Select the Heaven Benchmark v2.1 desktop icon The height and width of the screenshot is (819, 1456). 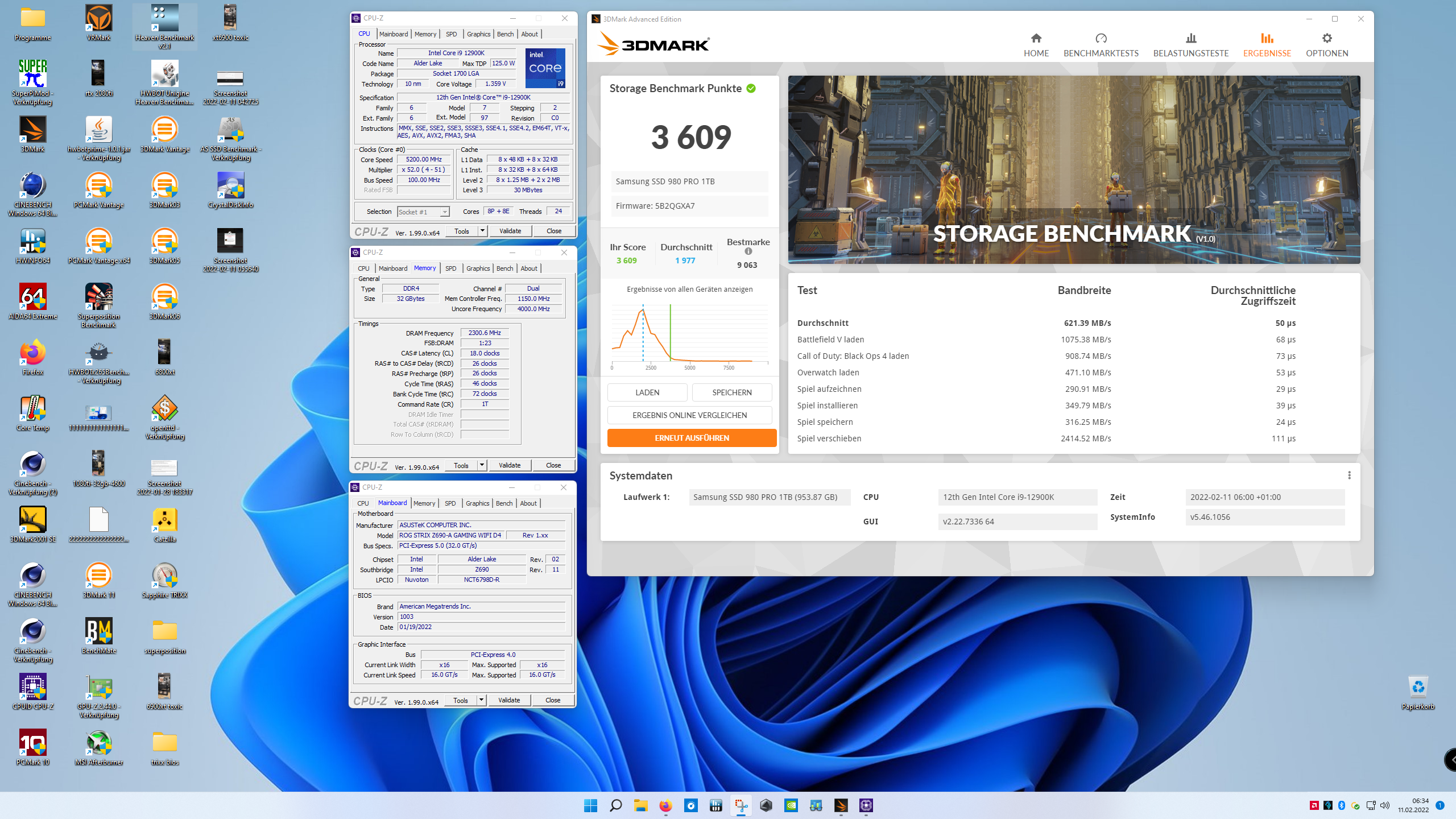click(164, 27)
